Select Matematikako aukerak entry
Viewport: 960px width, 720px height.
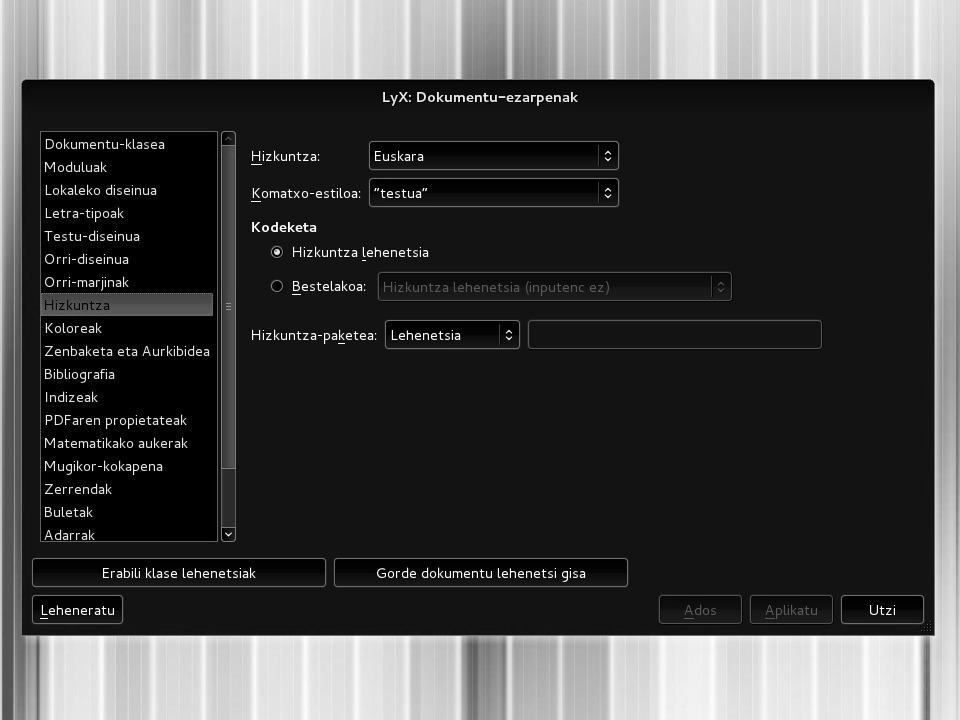(127, 443)
